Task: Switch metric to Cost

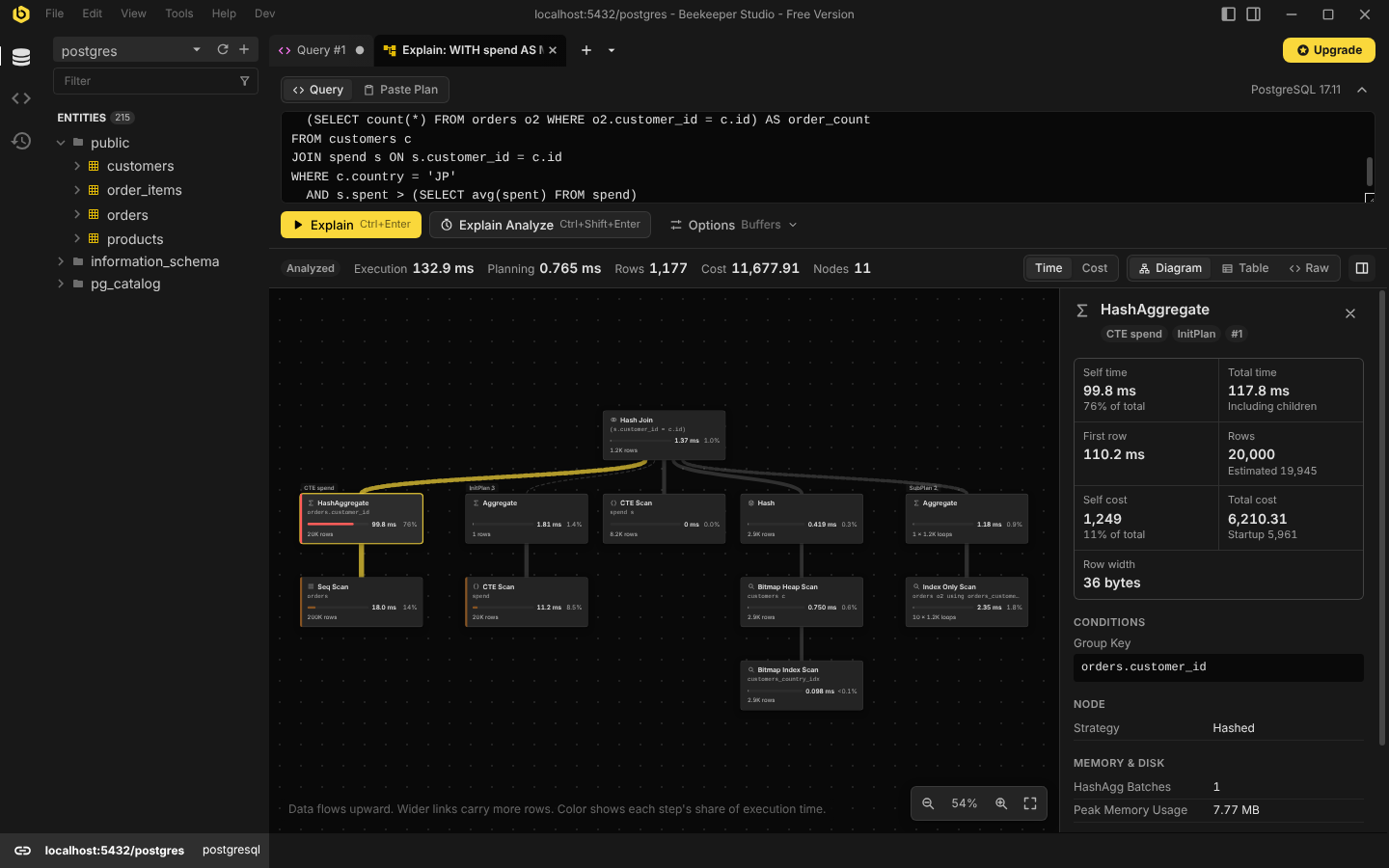Action: tap(1095, 268)
